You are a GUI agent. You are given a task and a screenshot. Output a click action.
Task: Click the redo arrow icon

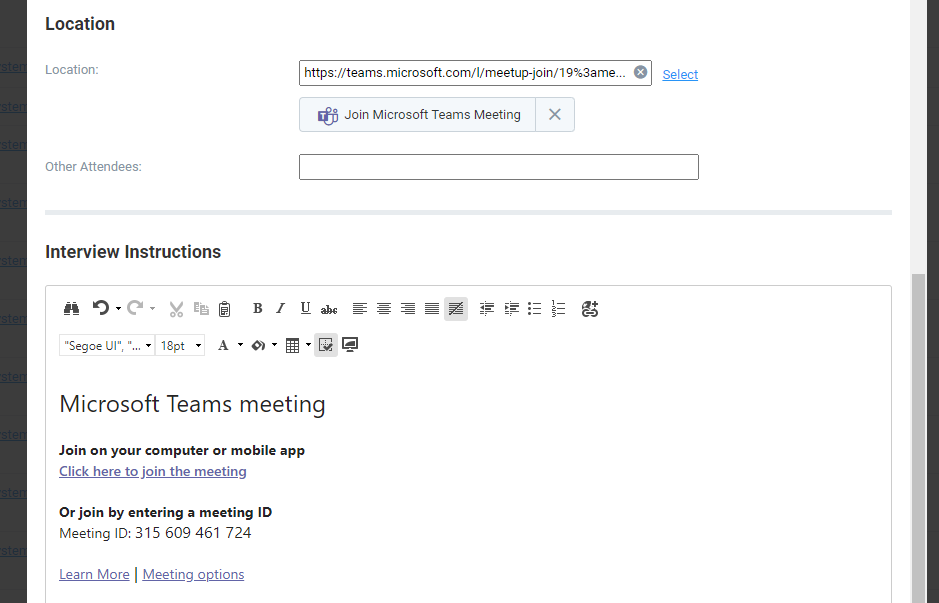(x=135, y=308)
